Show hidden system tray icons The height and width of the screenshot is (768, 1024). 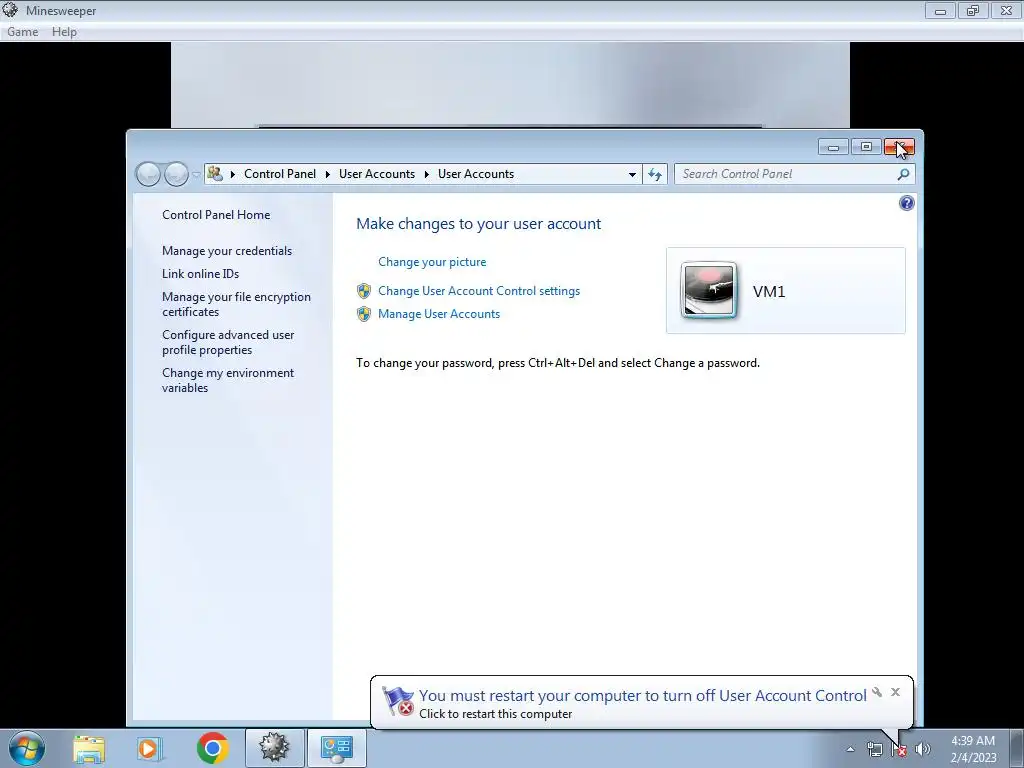[x=850, y=749]
